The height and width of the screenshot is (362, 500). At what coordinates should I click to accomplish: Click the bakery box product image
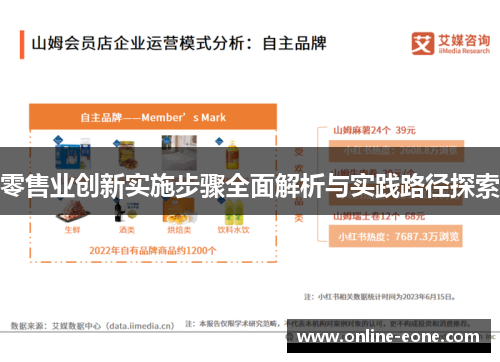[x=179, y=211]
